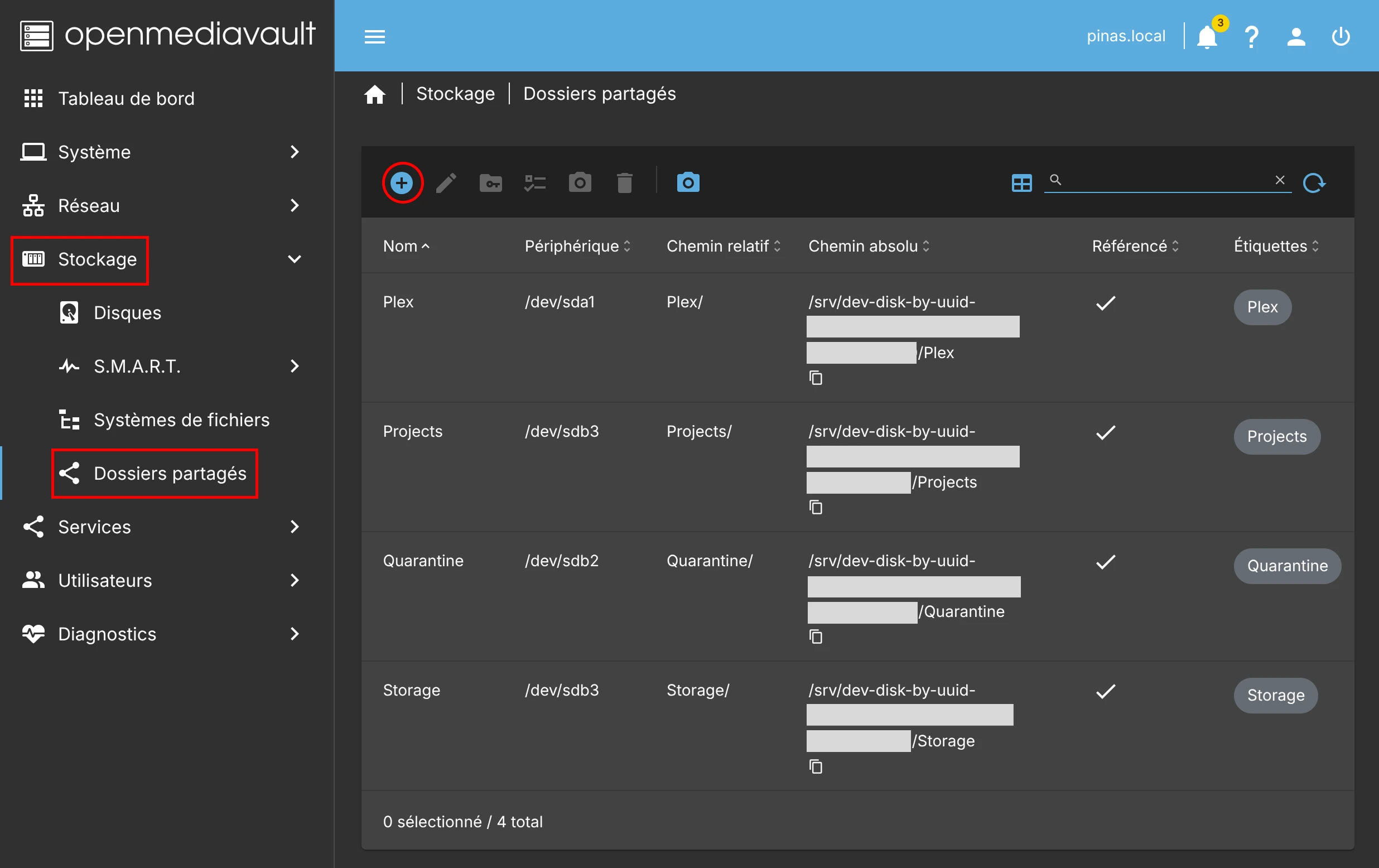This screenshot has width=1379, height=868.
Task: Click the edit pencil icon
Action: pyautogui.click(x=446, y=182)
